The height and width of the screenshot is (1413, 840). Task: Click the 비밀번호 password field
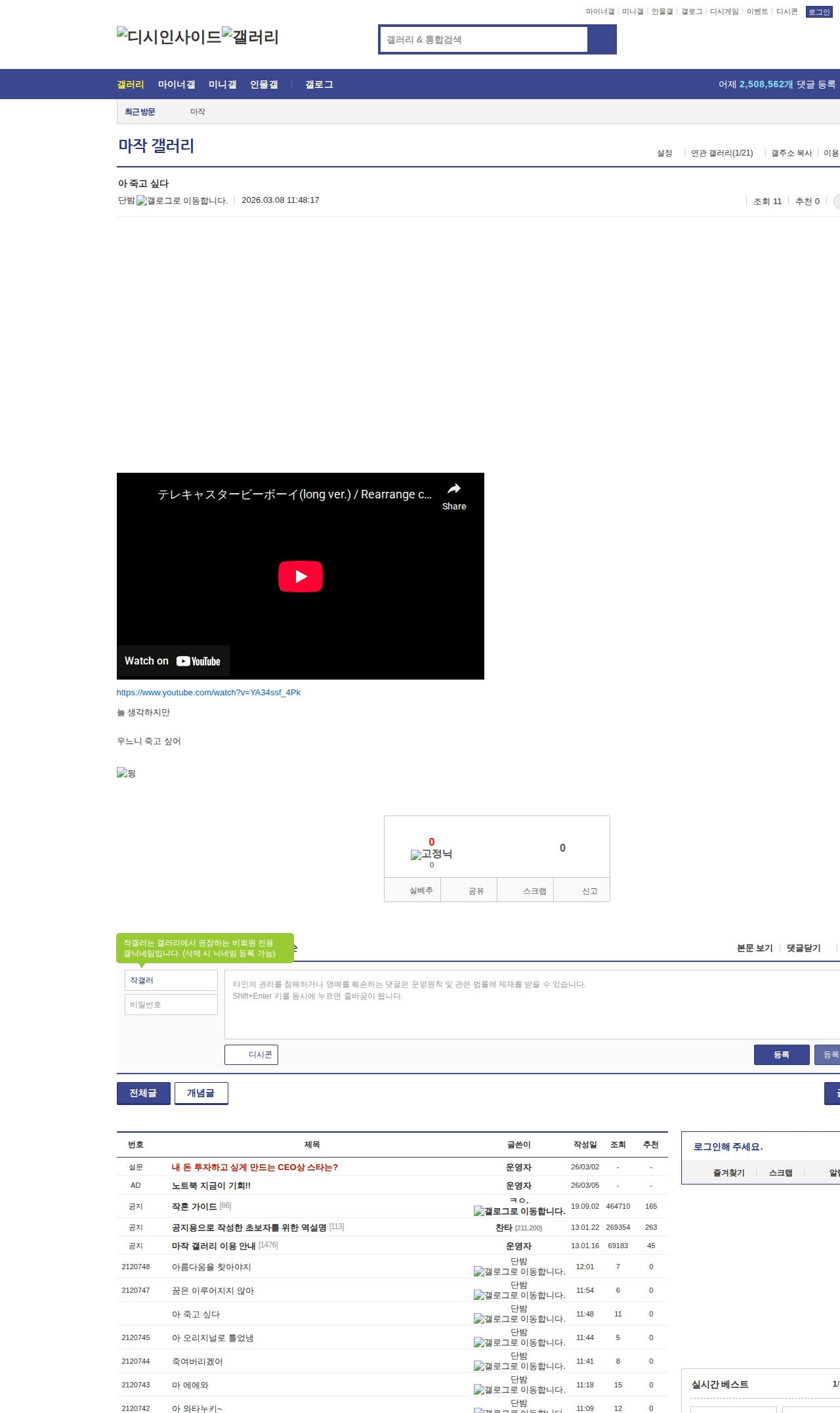click(171, 1005)
